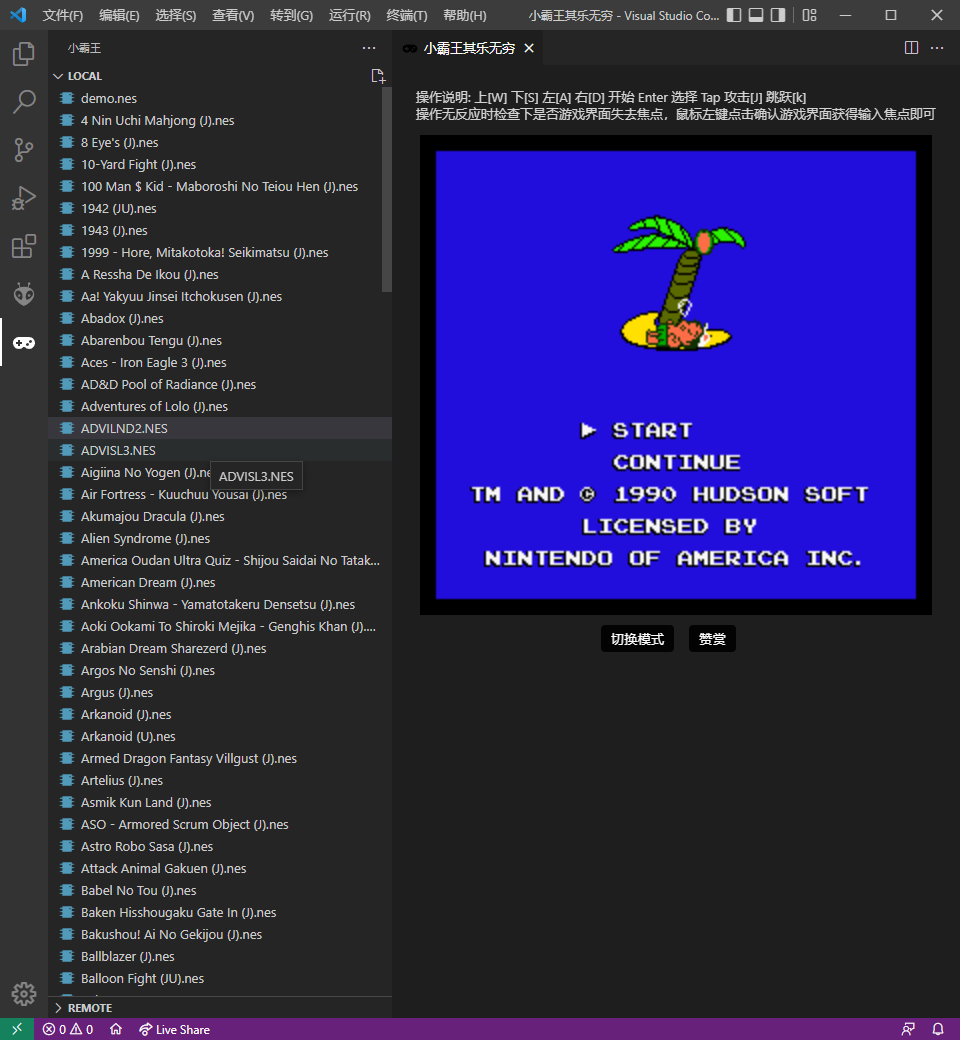Open the PlatformIO alien icon view
Viewport: 960px width, 1040px height.
point(24,294)
